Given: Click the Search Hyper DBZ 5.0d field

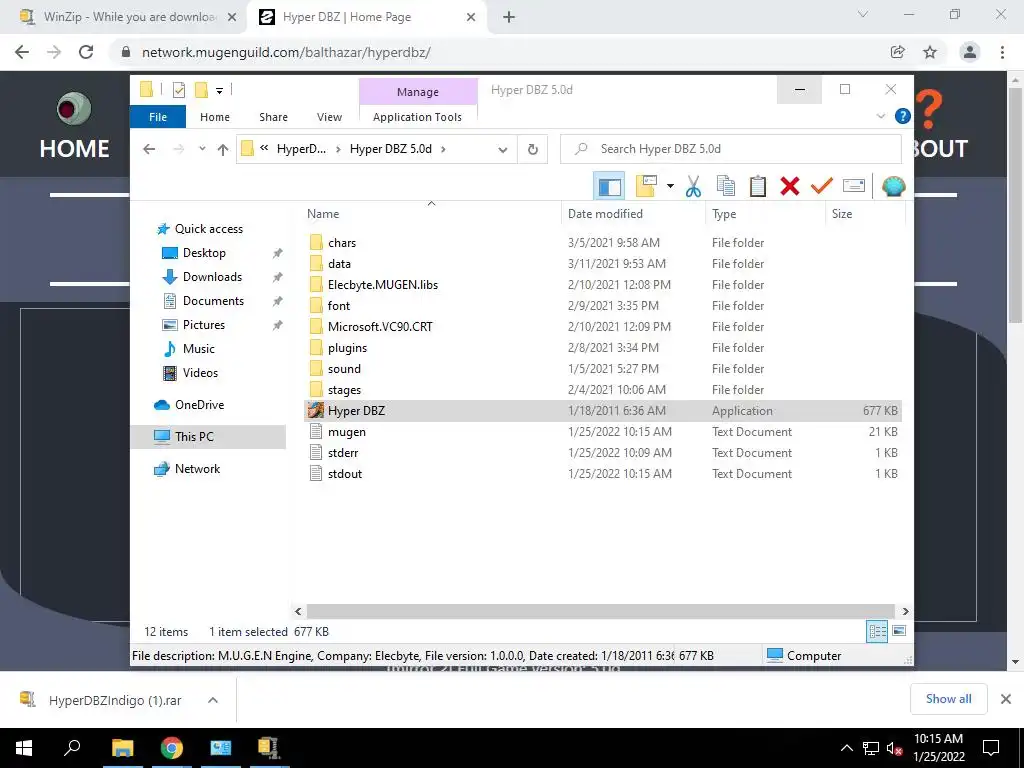Looking at the screenshot, I should coord(731,149).
